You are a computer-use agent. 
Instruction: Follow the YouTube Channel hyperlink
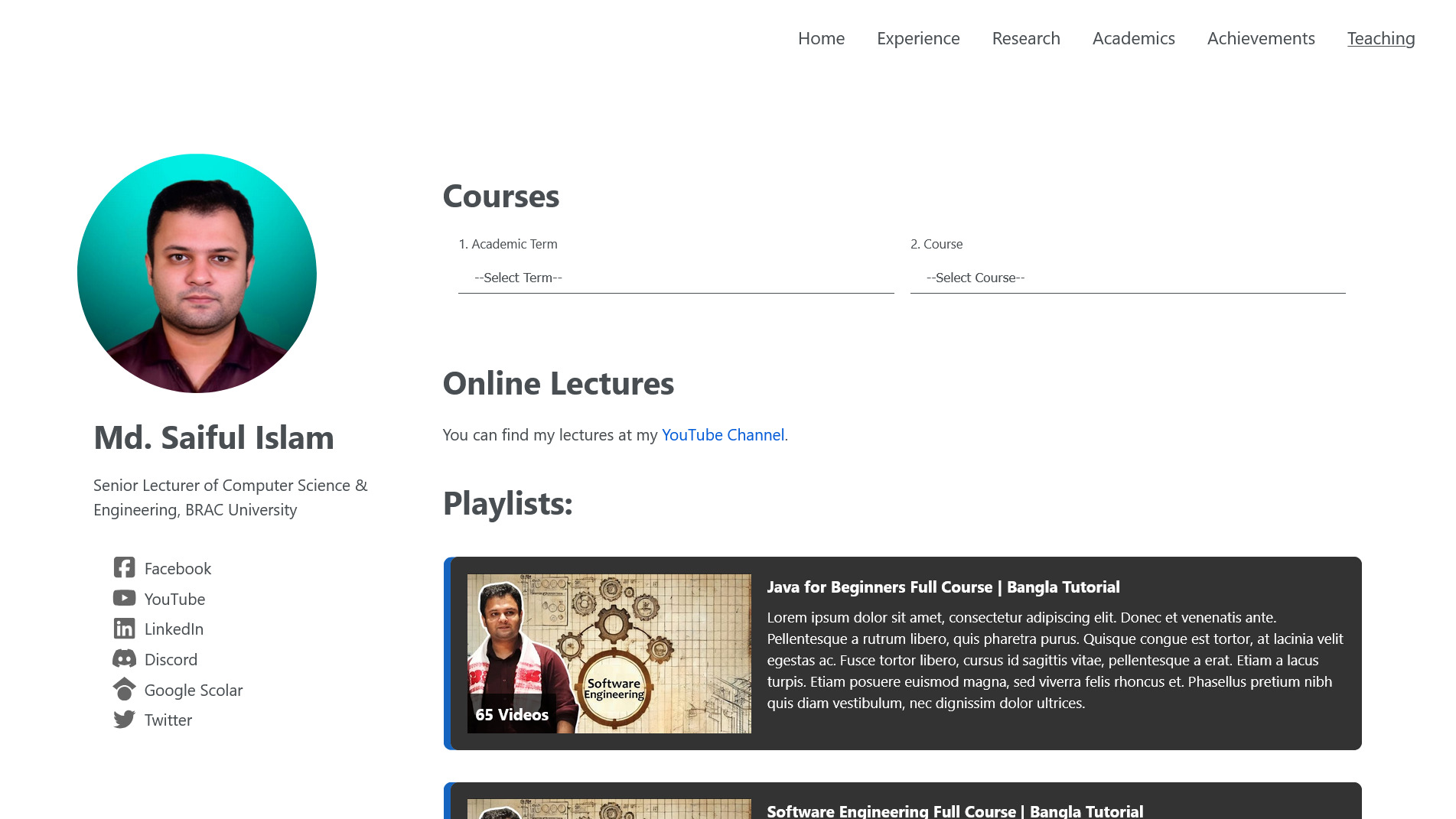[x=723, y=434]
